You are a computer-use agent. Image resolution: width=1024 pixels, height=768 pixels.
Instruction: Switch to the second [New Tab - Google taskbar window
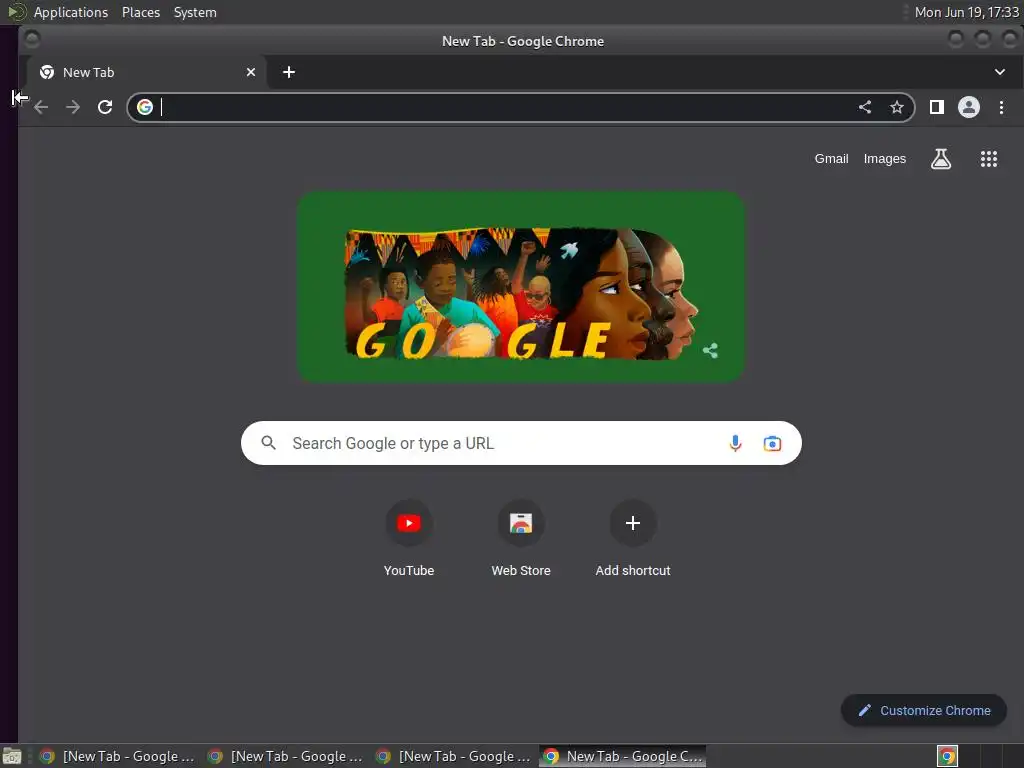pyautogui.click(x=286, y=756)
